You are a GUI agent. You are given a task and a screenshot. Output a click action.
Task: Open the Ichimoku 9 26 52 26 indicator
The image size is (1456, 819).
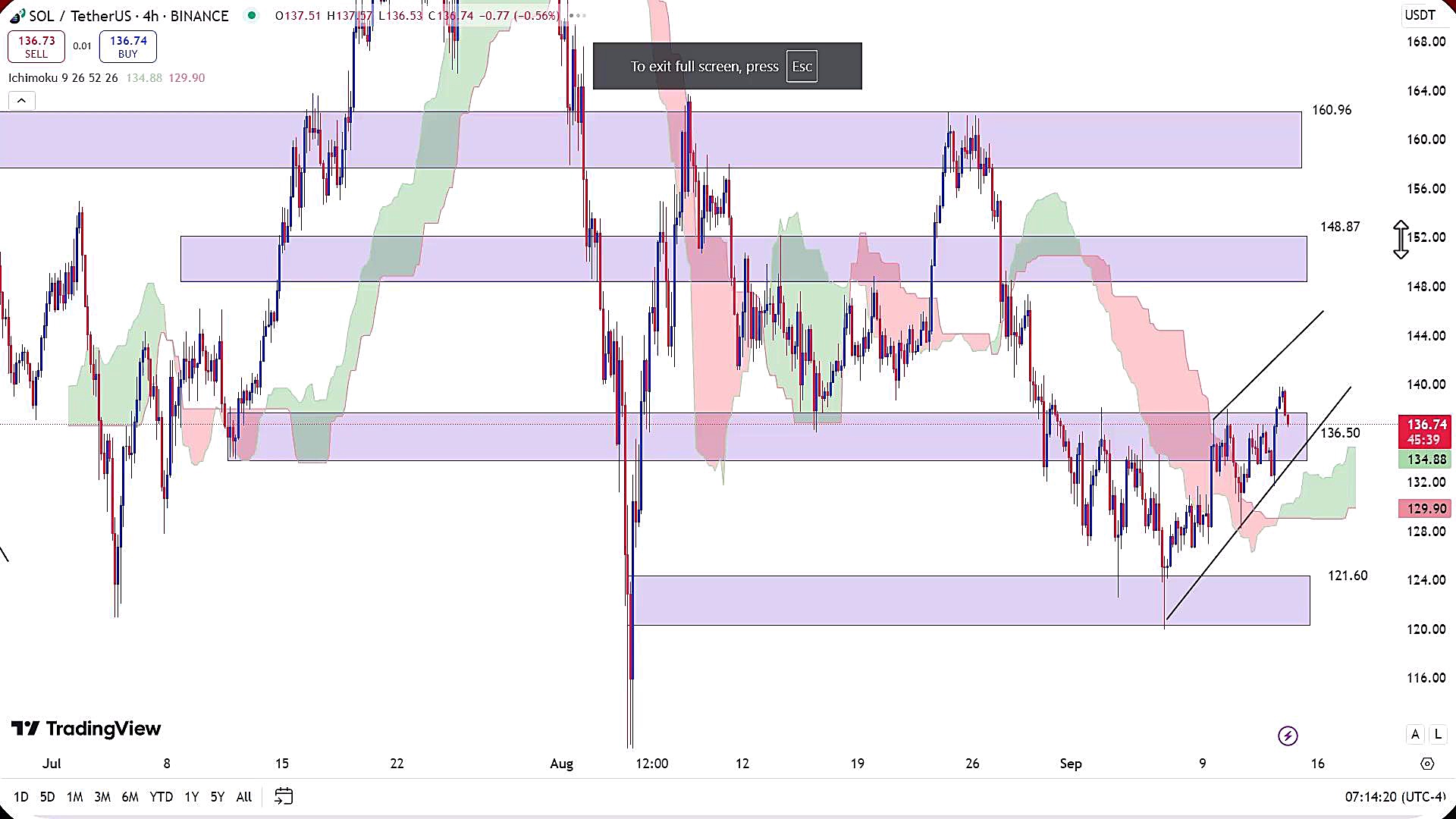tap(63, 78)
